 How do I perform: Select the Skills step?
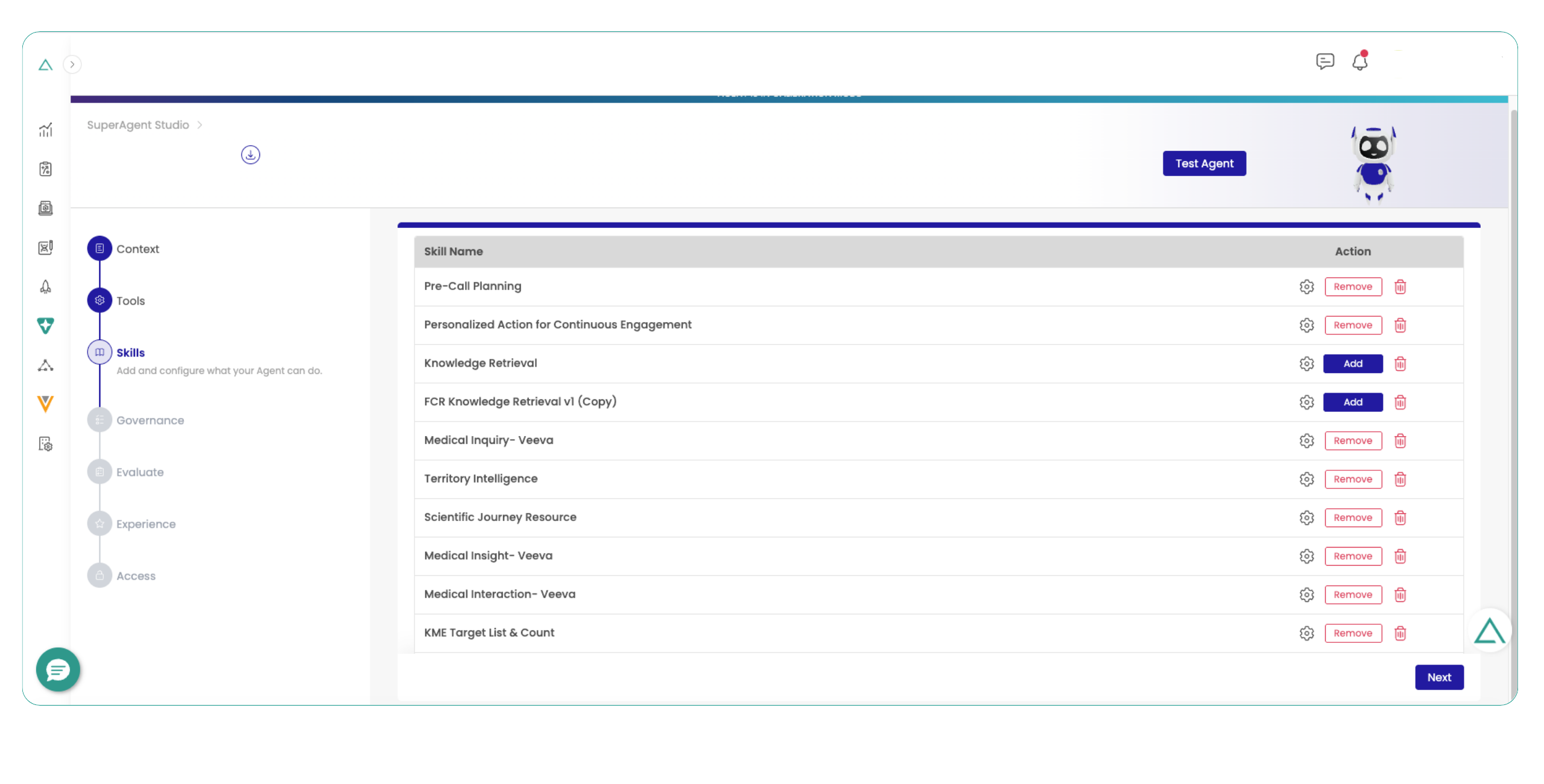[116, 352]
